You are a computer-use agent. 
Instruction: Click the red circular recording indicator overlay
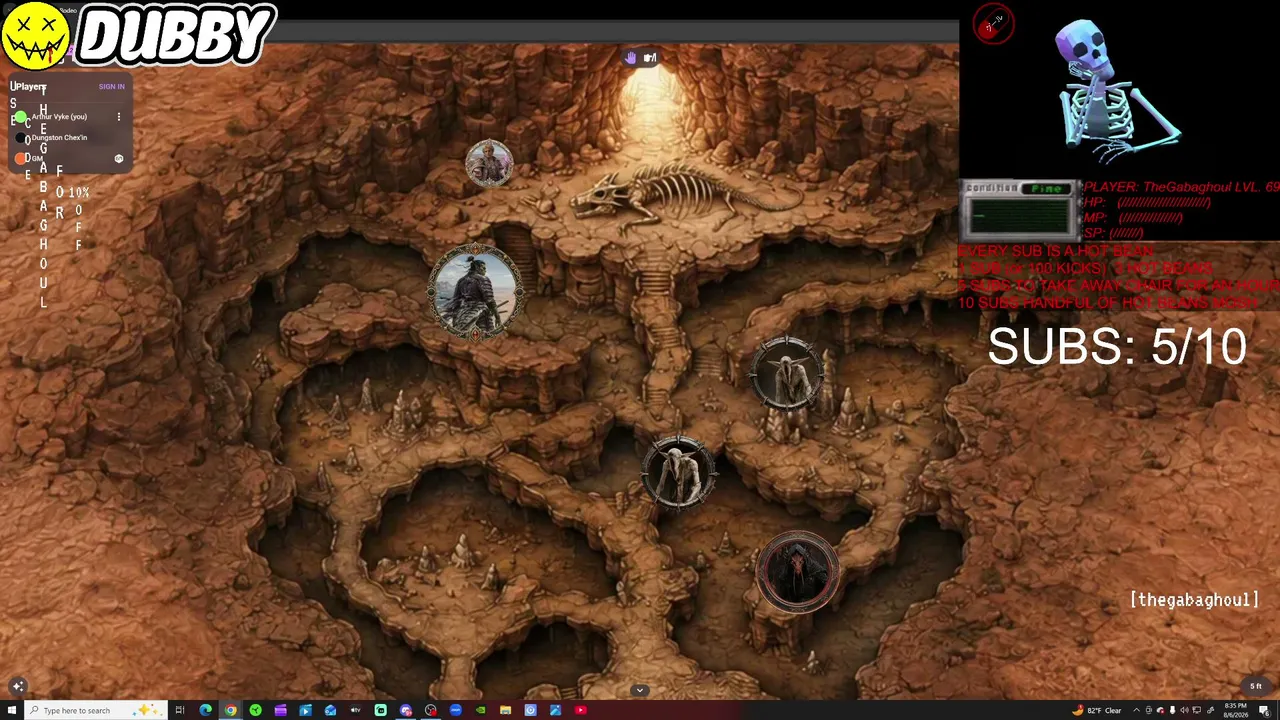point(993,25)
